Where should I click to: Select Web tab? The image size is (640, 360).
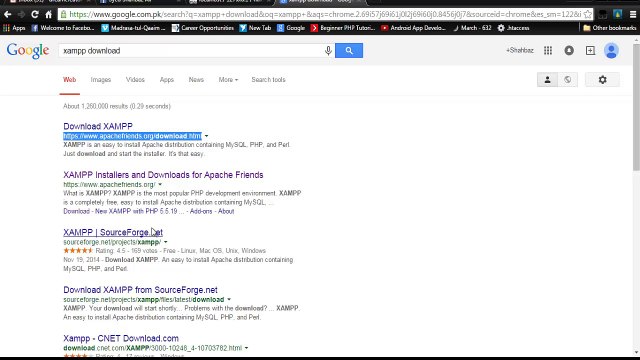[x=69, y=80]
